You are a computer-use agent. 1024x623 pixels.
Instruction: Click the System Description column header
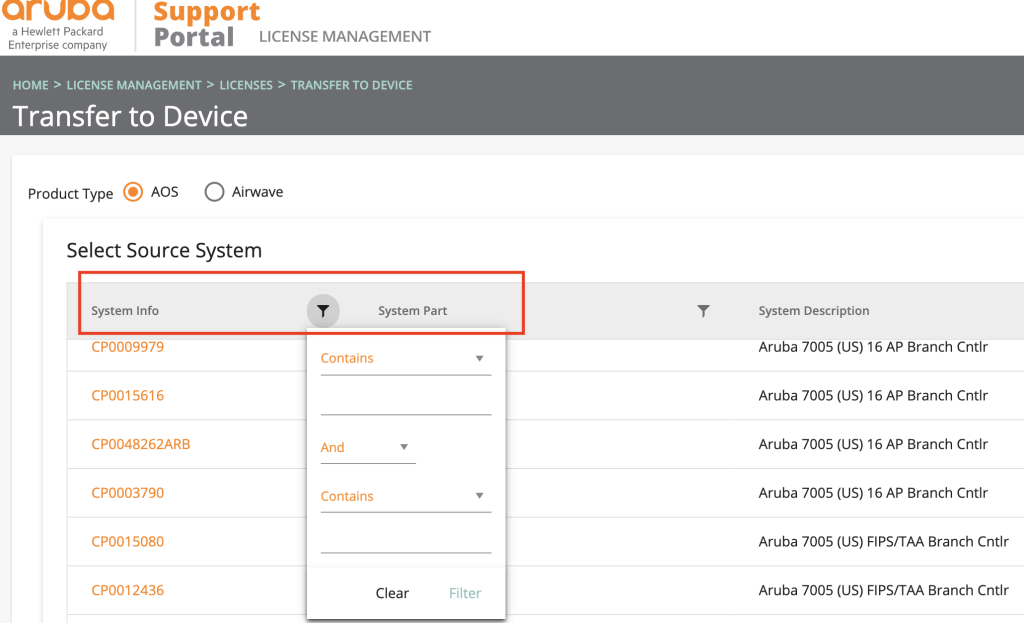pos(814,311)
